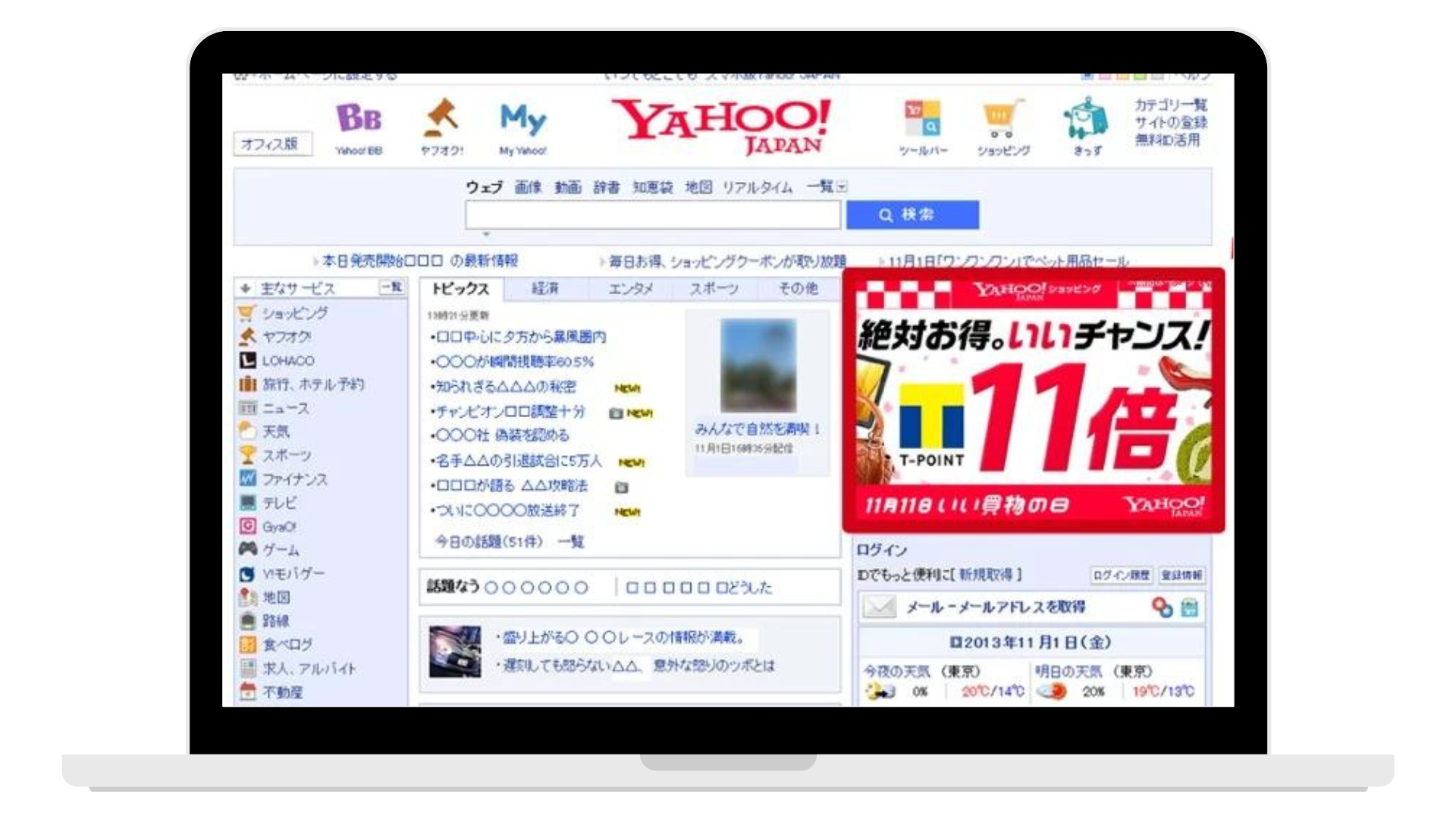
Task: Switch to the エンタメ tab
Action: pyautogui.click(x=629, y=288)
